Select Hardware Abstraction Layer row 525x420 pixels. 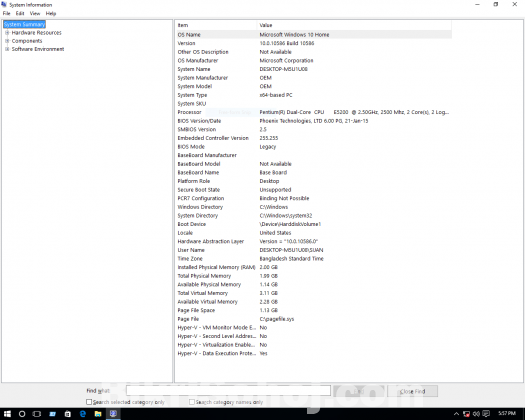(314, 241)
